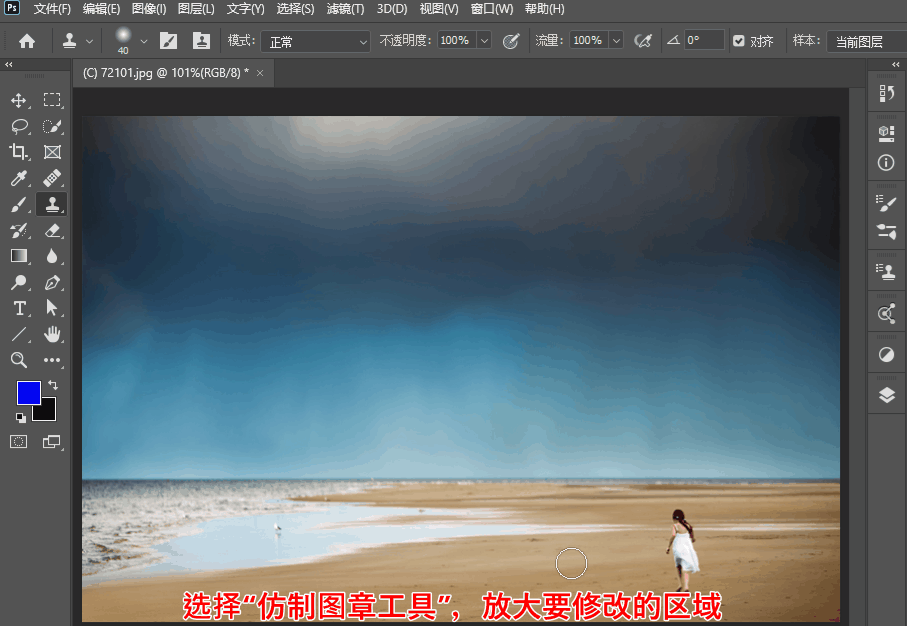The height and width of the screenshot is (626, 907).
Task: Open the 流量 flow slider dropdown
Action: 617,40
